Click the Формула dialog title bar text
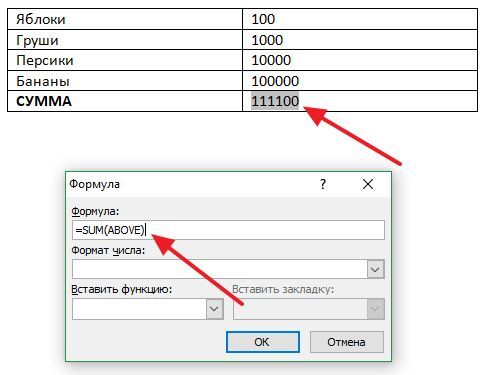This screenshot has width=486, height=375. (95, 184)
